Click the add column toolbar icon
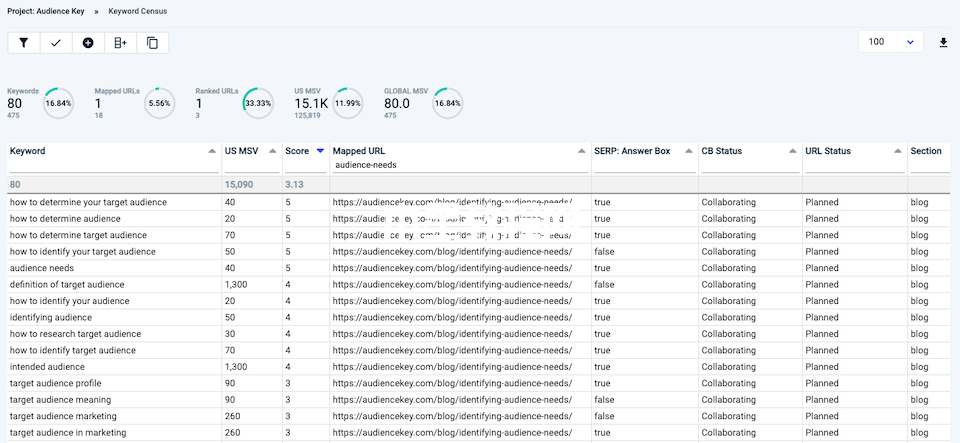This screenshot has width=960, height=443. (x=121, y=43)
